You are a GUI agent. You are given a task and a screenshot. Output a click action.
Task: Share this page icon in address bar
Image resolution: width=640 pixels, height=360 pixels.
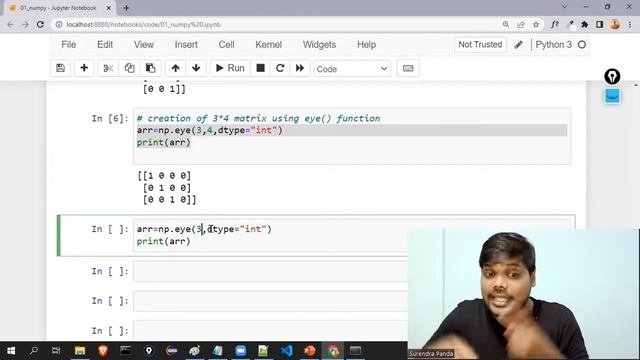coord(521,24)
